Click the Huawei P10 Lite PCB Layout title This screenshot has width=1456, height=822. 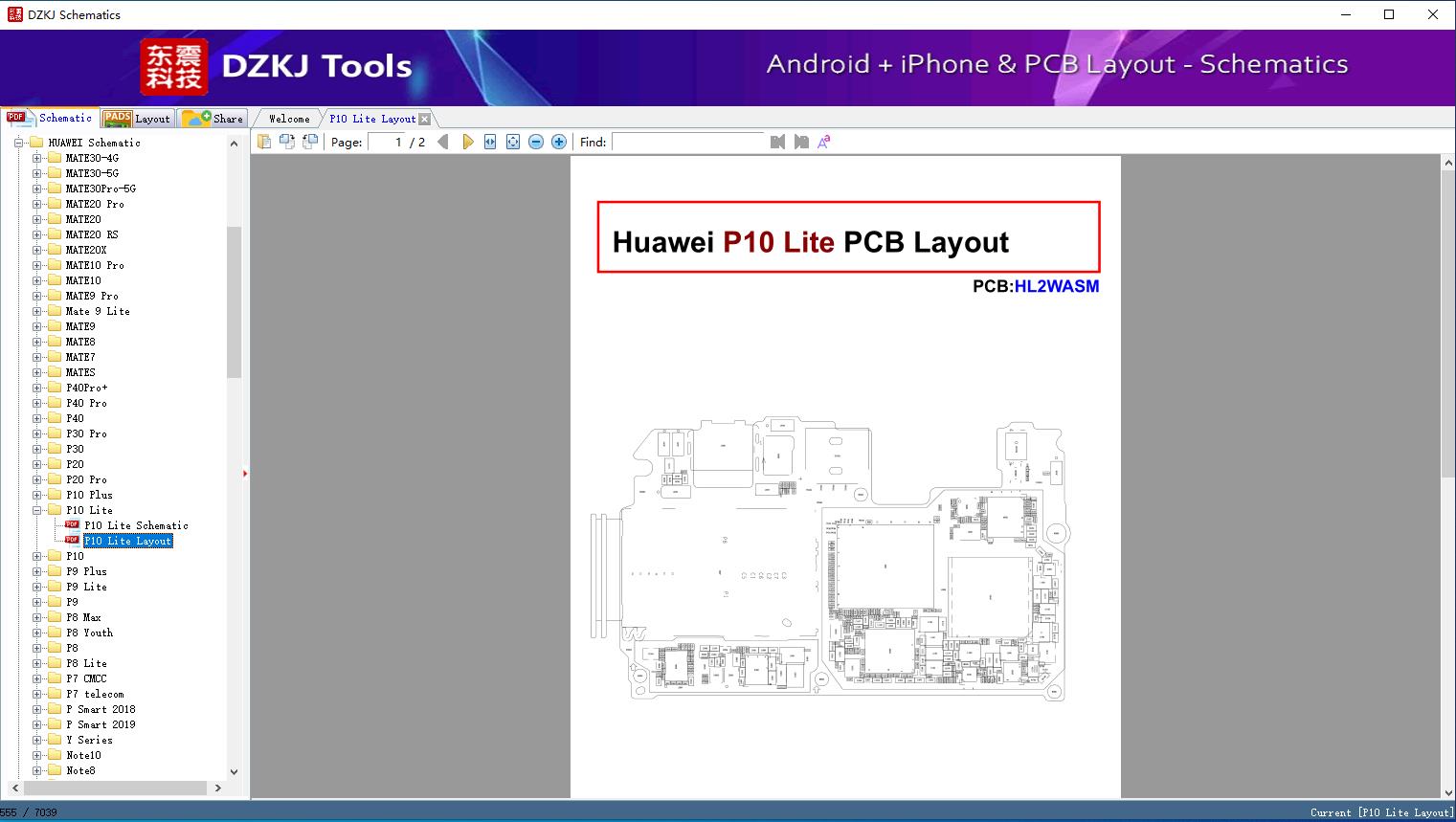pos(810,242)
